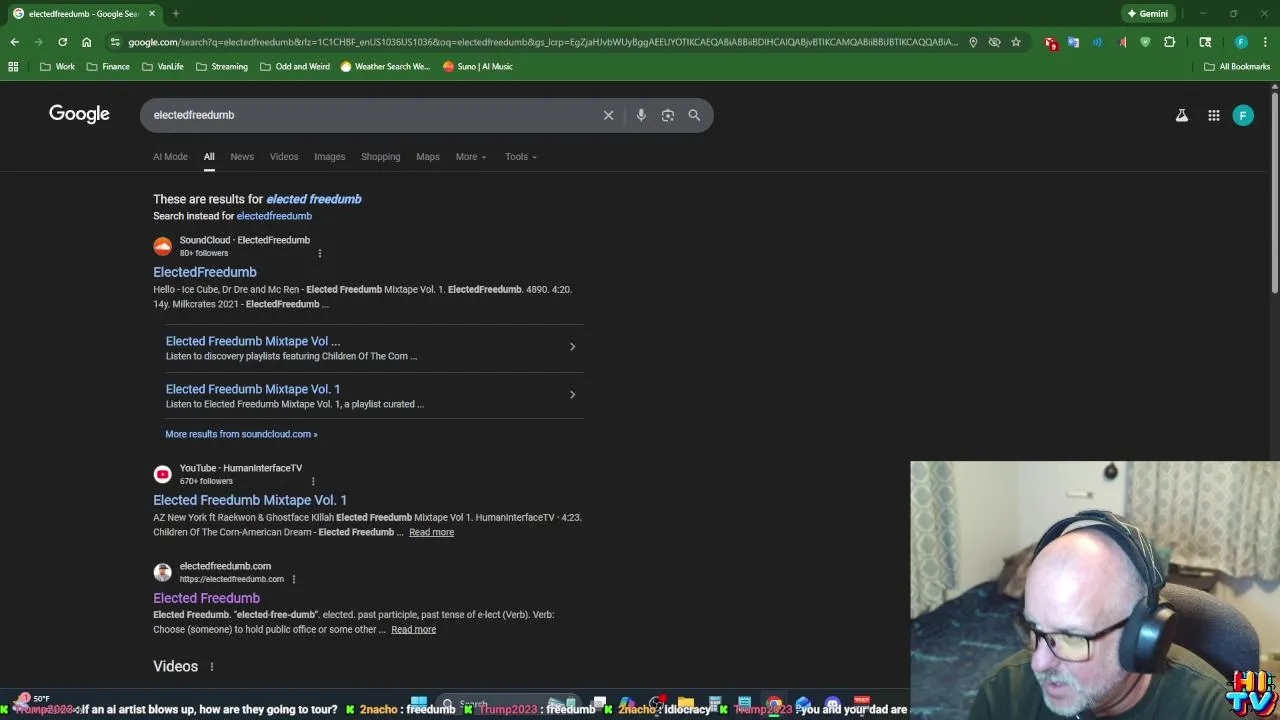Switch to the AI Mode tab

(x=170, y=157)
